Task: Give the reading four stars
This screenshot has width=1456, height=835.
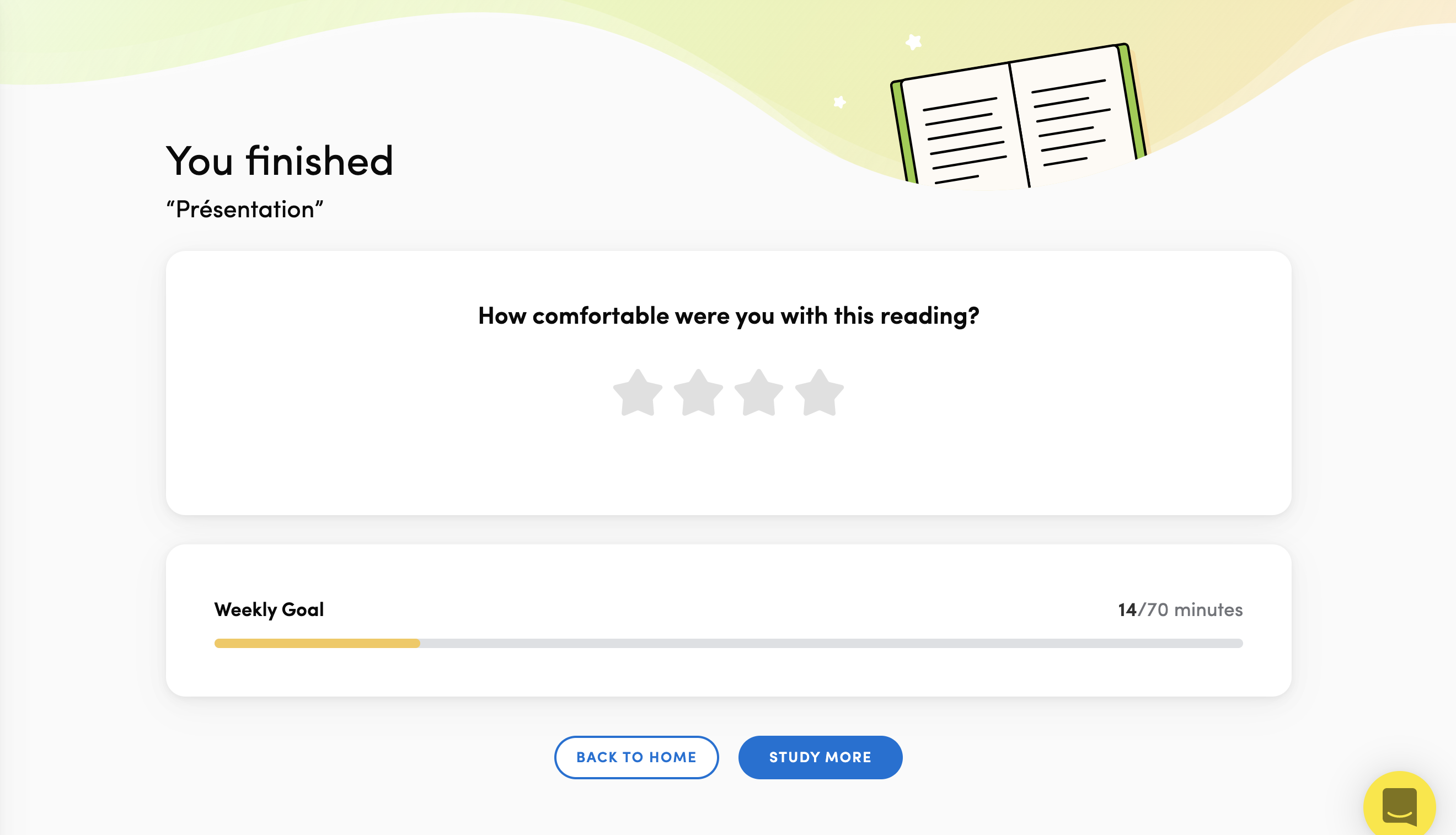Action: [x=820, y=393]
